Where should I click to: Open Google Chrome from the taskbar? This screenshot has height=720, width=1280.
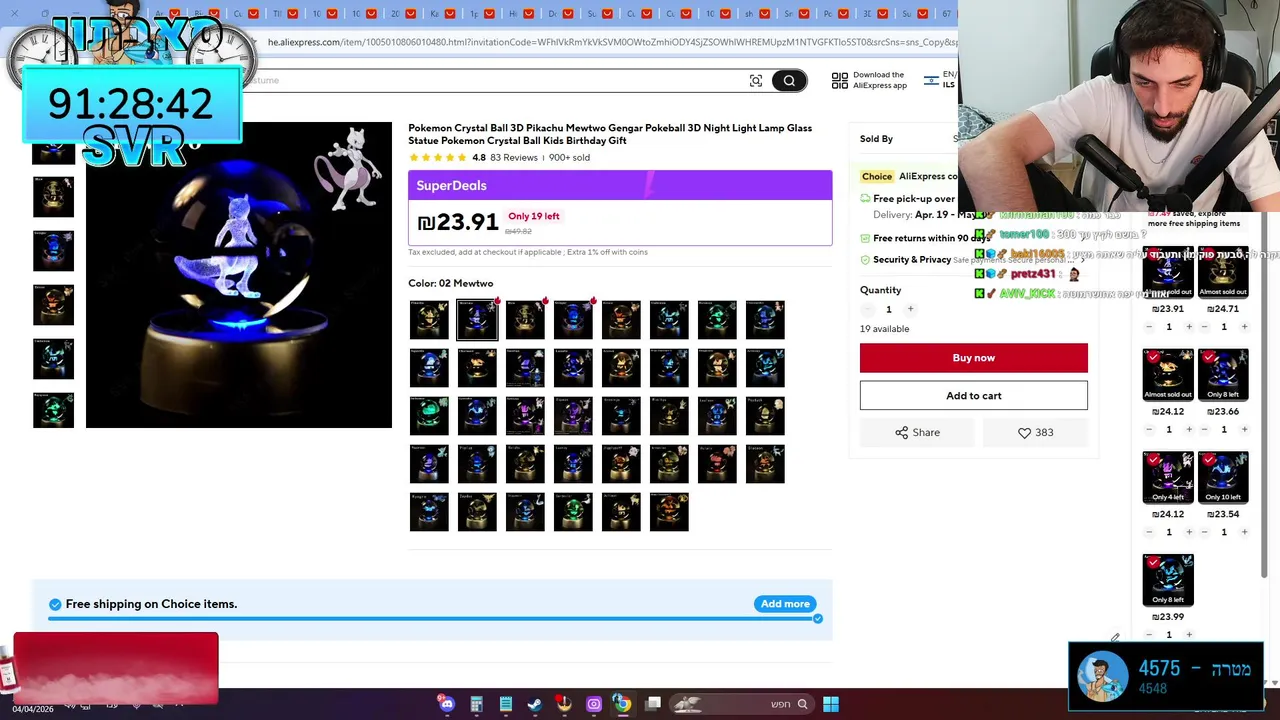(622, 704)
